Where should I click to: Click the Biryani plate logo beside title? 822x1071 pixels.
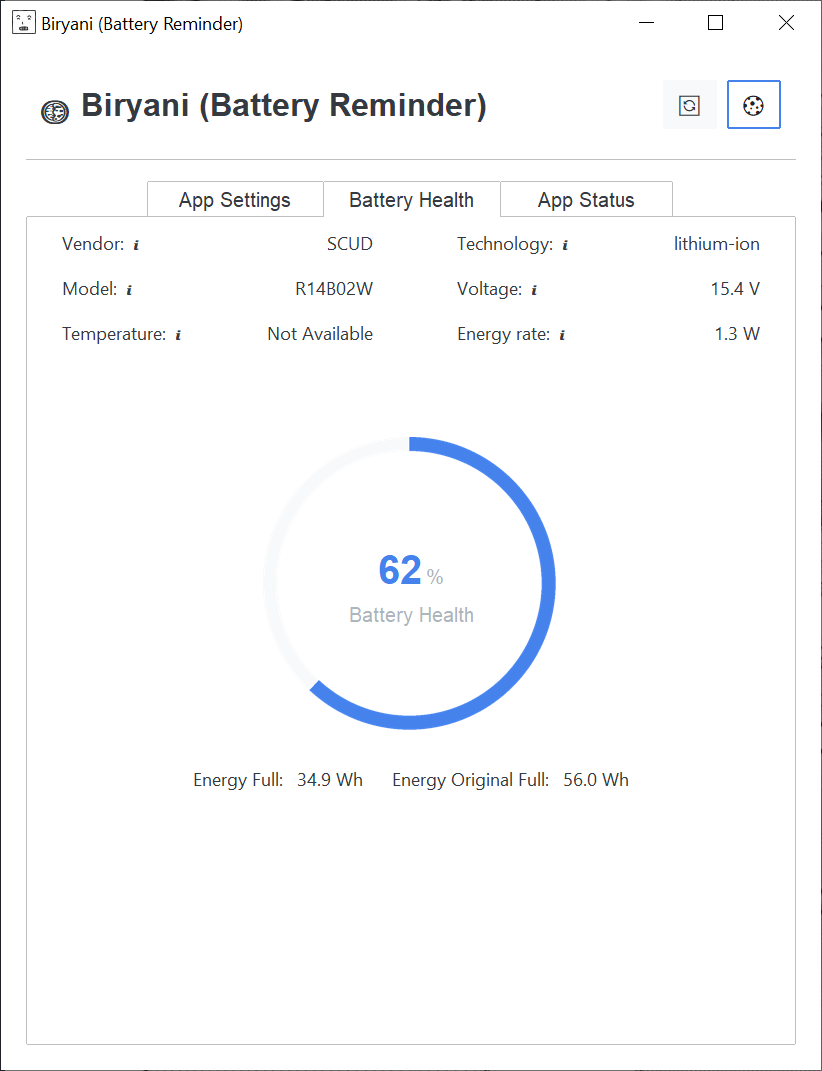tap(55, 112)
